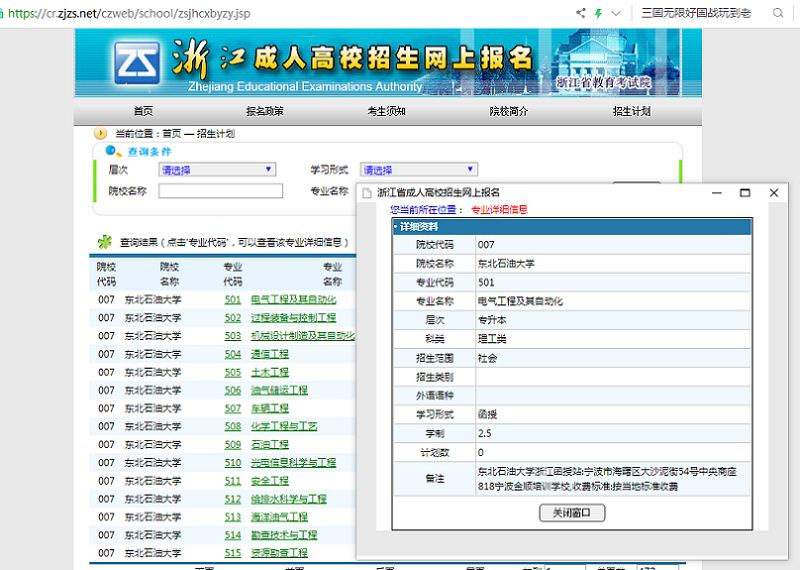Open major code 513 link
Screen dimensions: 800x570
(233, 517)
